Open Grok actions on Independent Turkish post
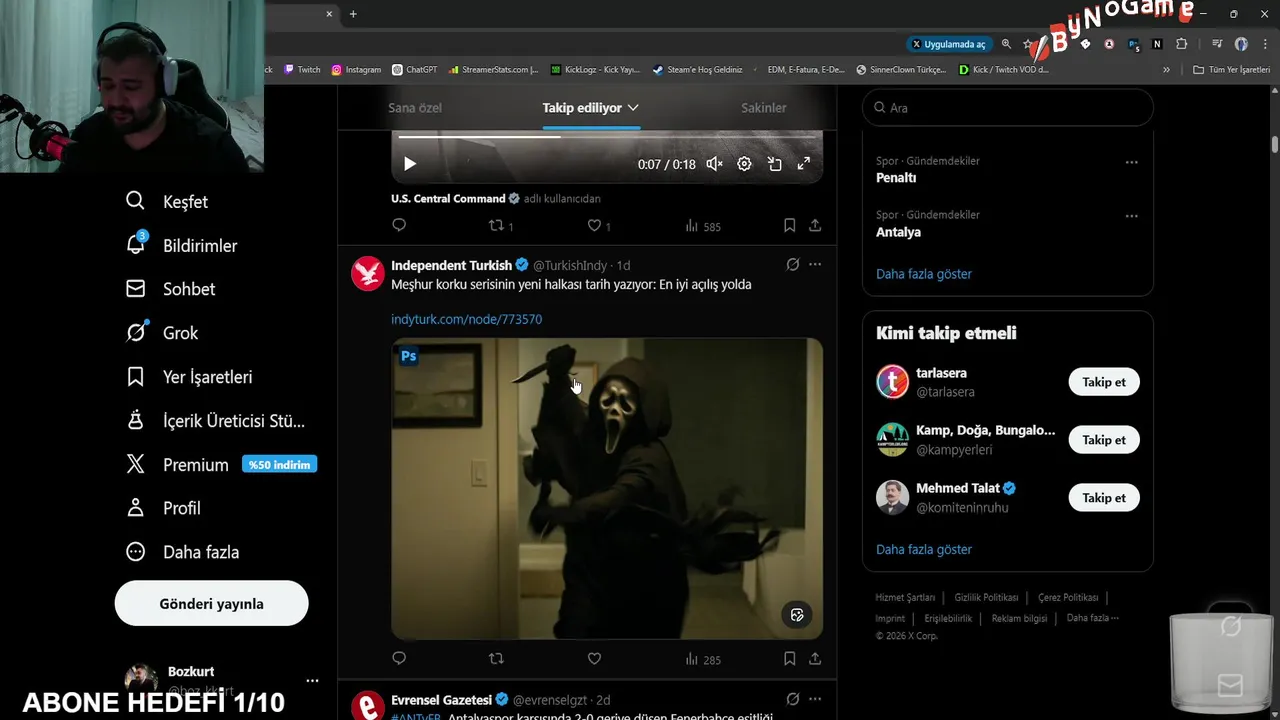This screenshot has width=1280, height=720. [792, 265]
